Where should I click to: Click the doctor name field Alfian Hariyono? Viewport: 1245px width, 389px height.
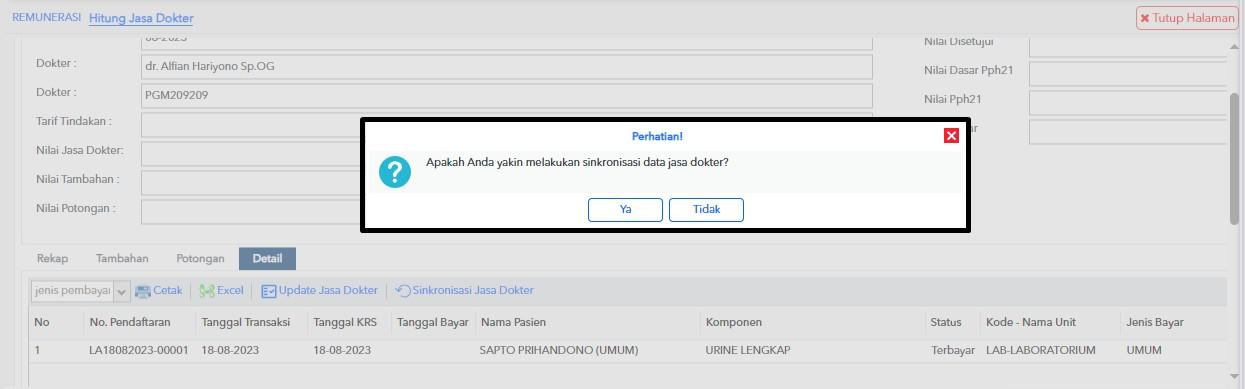tap(507, 67)
